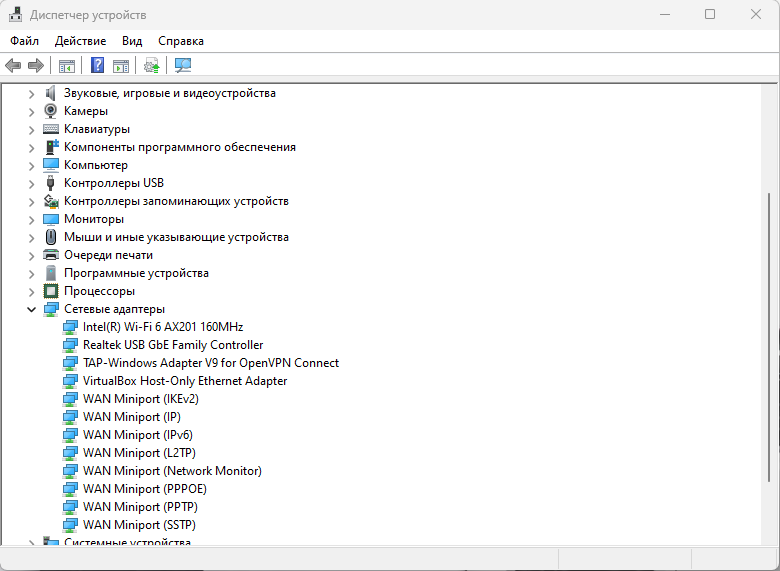Click the Камеры webcam icon
This screenshot has height=571, width=780.
click(51, 111)
